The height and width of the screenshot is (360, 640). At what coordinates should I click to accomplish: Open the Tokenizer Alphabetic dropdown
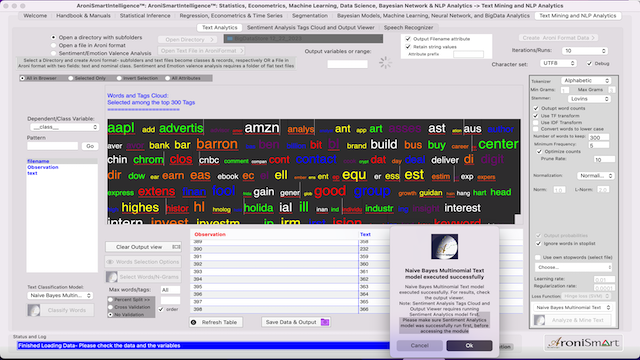coord(586,80)
